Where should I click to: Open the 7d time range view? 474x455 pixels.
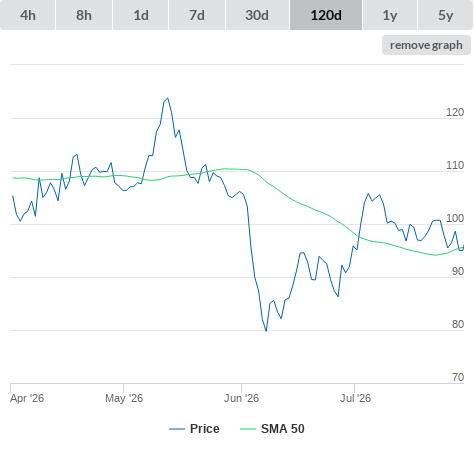(197, 15)
